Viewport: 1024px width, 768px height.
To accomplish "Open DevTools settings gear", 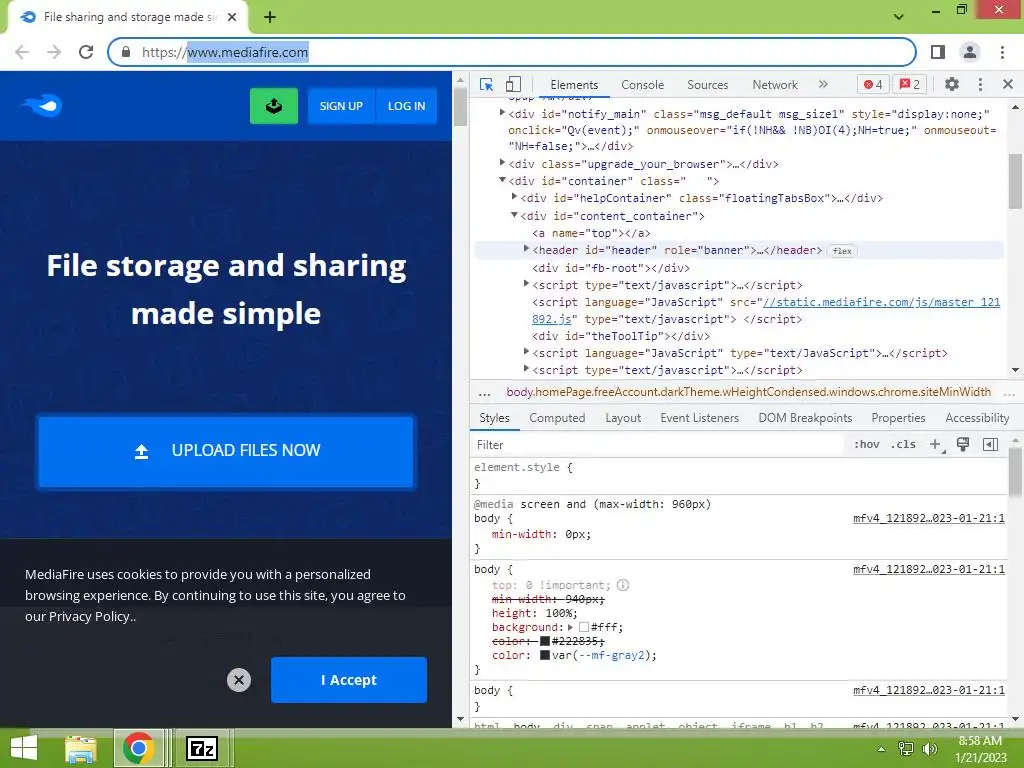I will tap(952, 84).
